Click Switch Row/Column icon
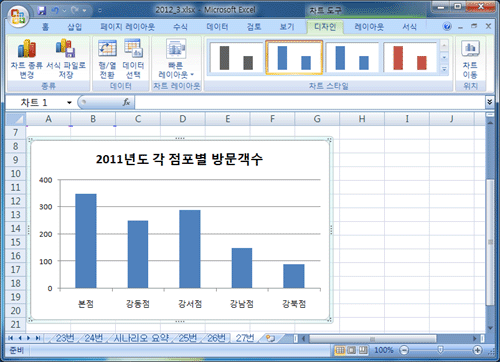The height and width of the screenshot is (362, 500). coord(107,48)
